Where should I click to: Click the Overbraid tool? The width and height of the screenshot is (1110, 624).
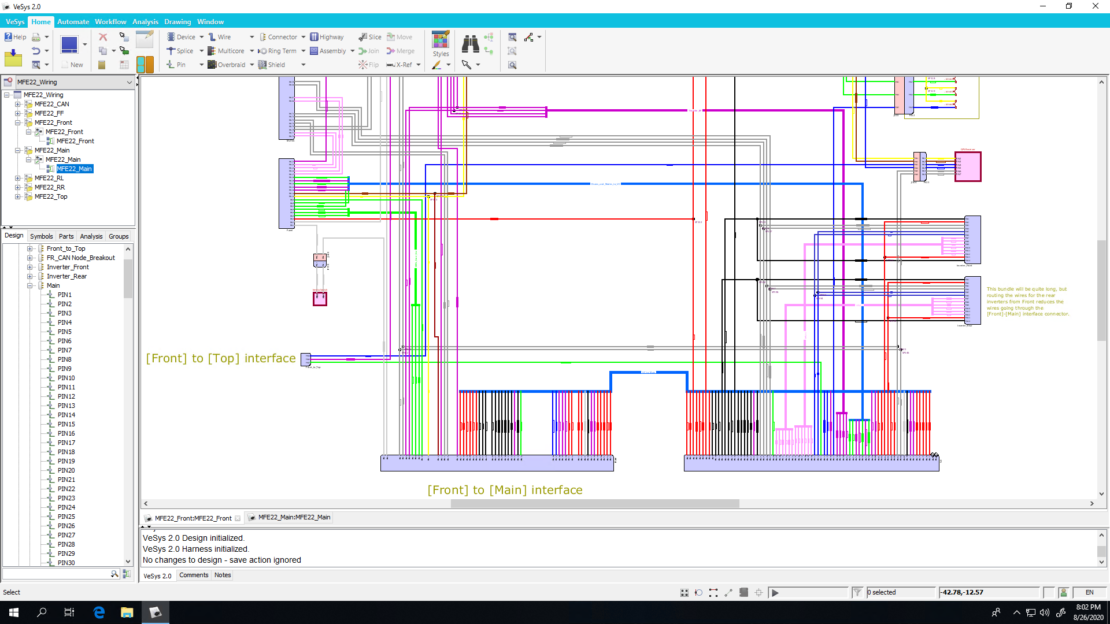pyautogui.click(x=226, y=64)
